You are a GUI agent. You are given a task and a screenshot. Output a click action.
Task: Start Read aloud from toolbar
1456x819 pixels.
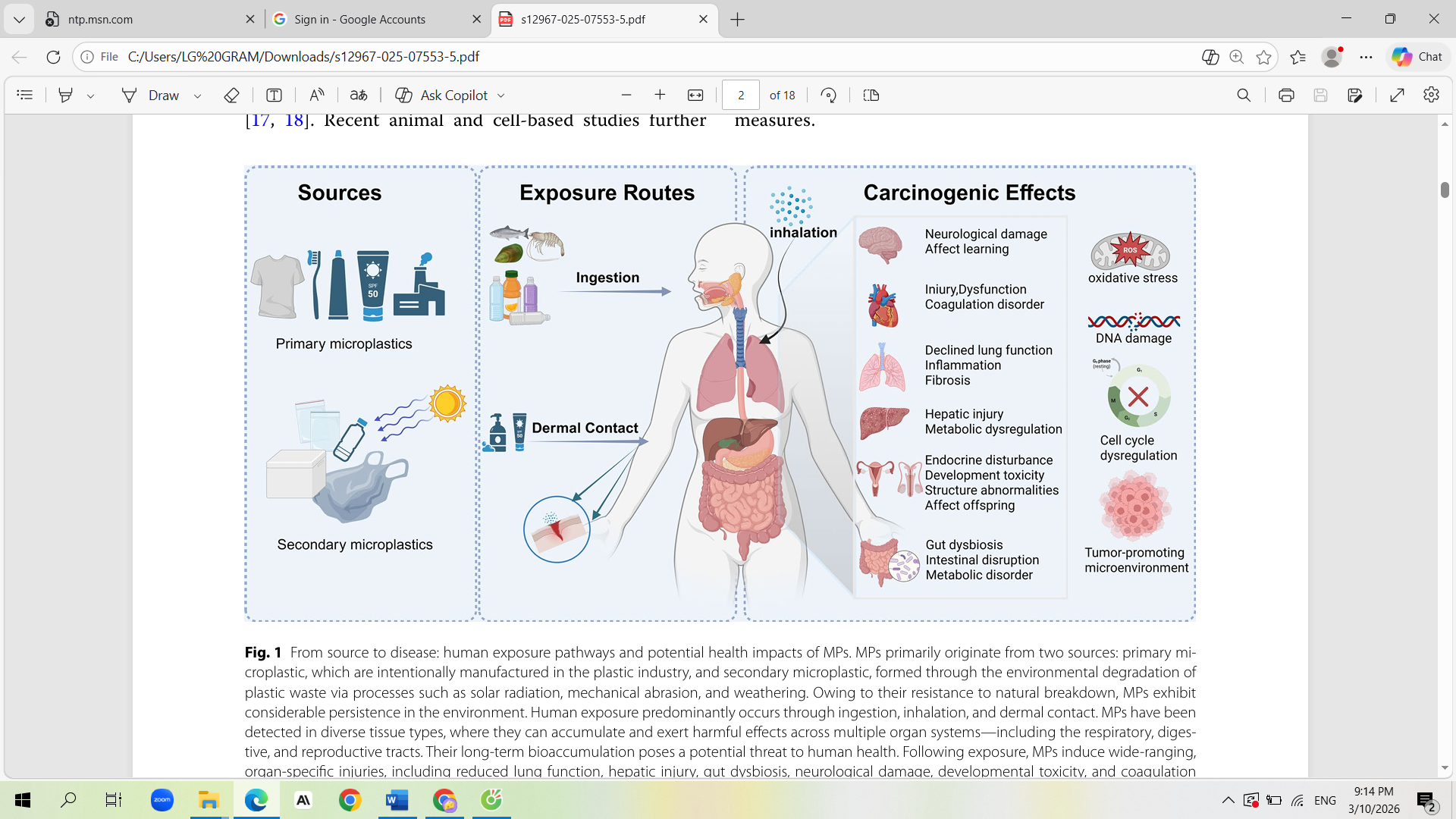[x=317, y=95]
